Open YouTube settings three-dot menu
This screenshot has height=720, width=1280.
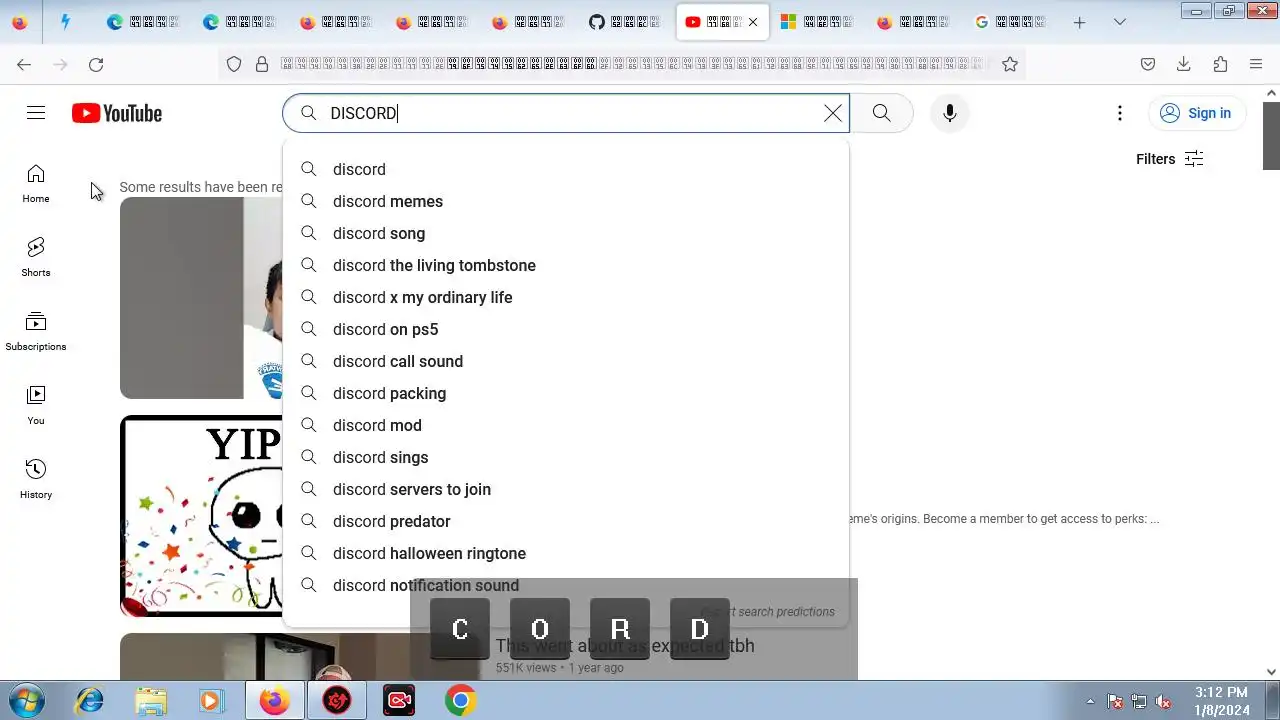[x=1120, y=113]
